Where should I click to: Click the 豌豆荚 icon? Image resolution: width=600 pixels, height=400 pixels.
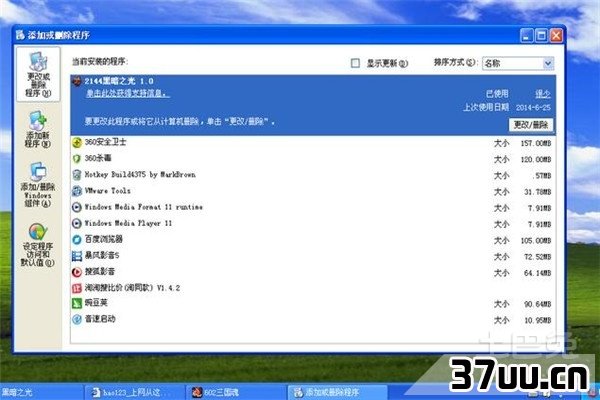77,303
